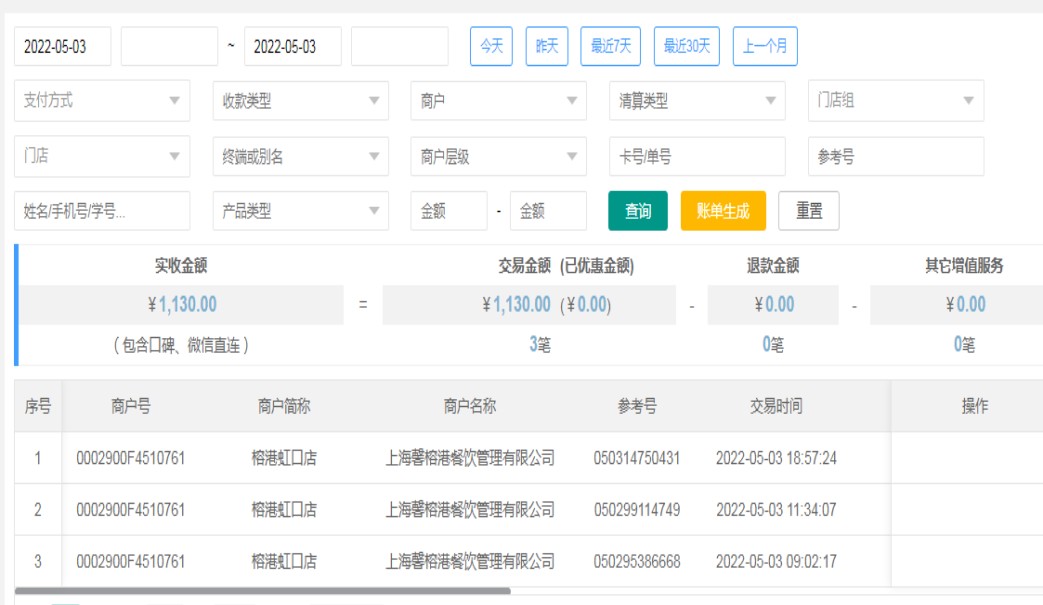This screenshot has height=605, width=1043.
Task: Click the 交易时间 column header
Action: point(776,406)
